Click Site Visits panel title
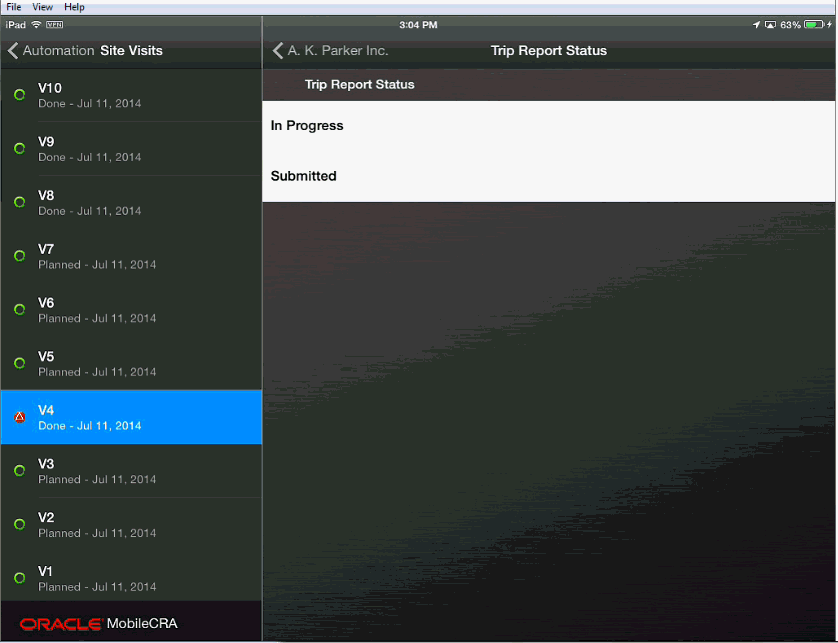The image size is (838, 643). [131, 51]
